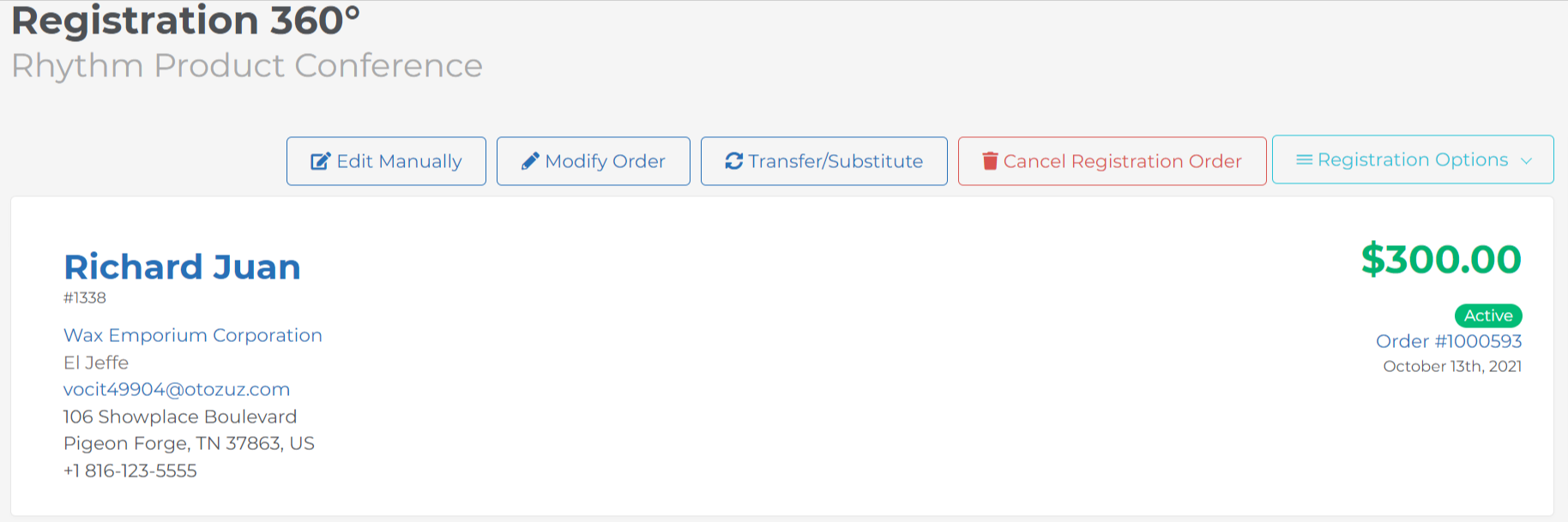
Task: Open Order #1000593 link
Action: point(1449,341)
